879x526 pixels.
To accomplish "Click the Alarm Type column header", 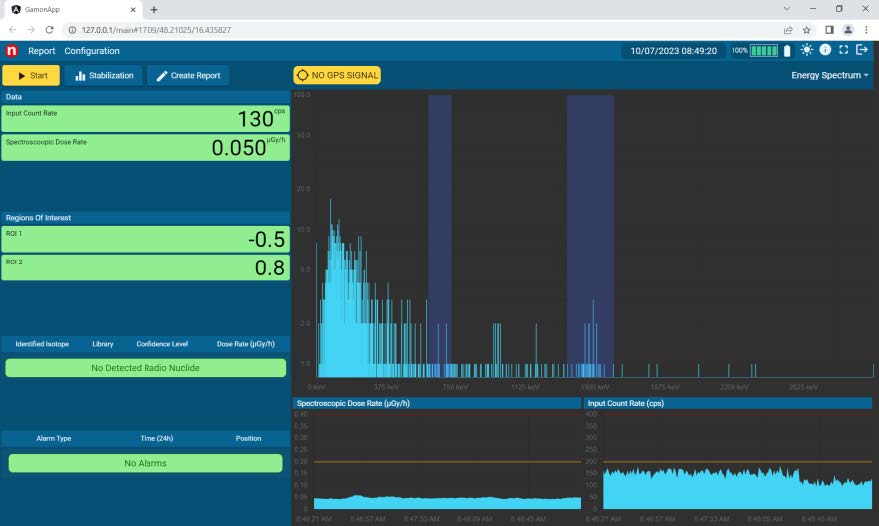I will [x=54, y=439].
